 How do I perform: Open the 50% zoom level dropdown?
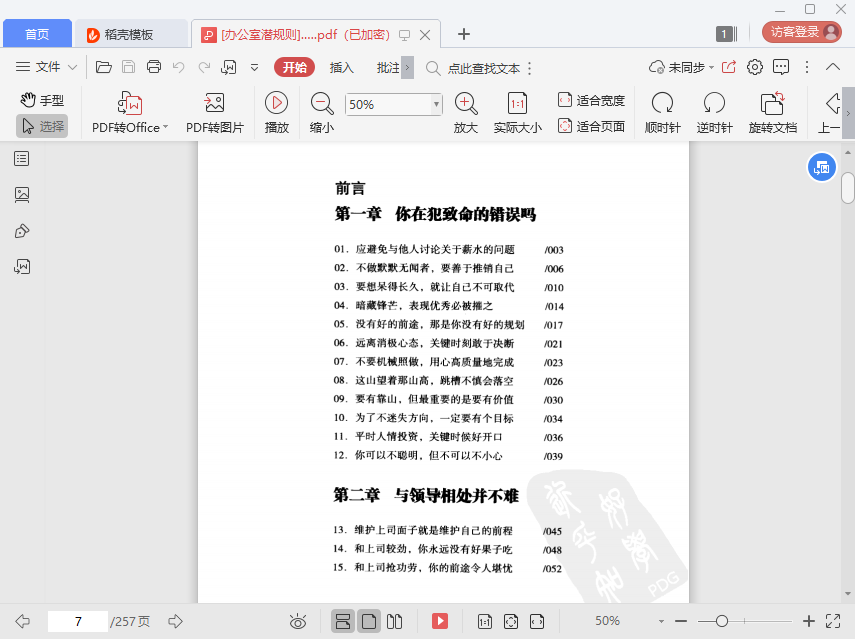(x=436, y=104)
